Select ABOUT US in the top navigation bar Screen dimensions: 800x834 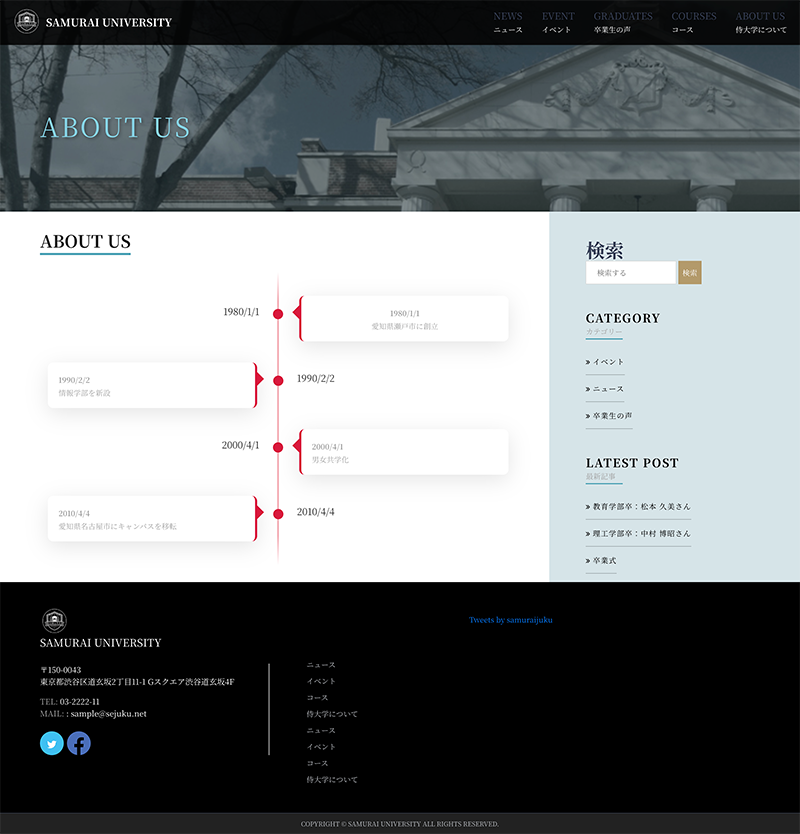tap(761, 22)
